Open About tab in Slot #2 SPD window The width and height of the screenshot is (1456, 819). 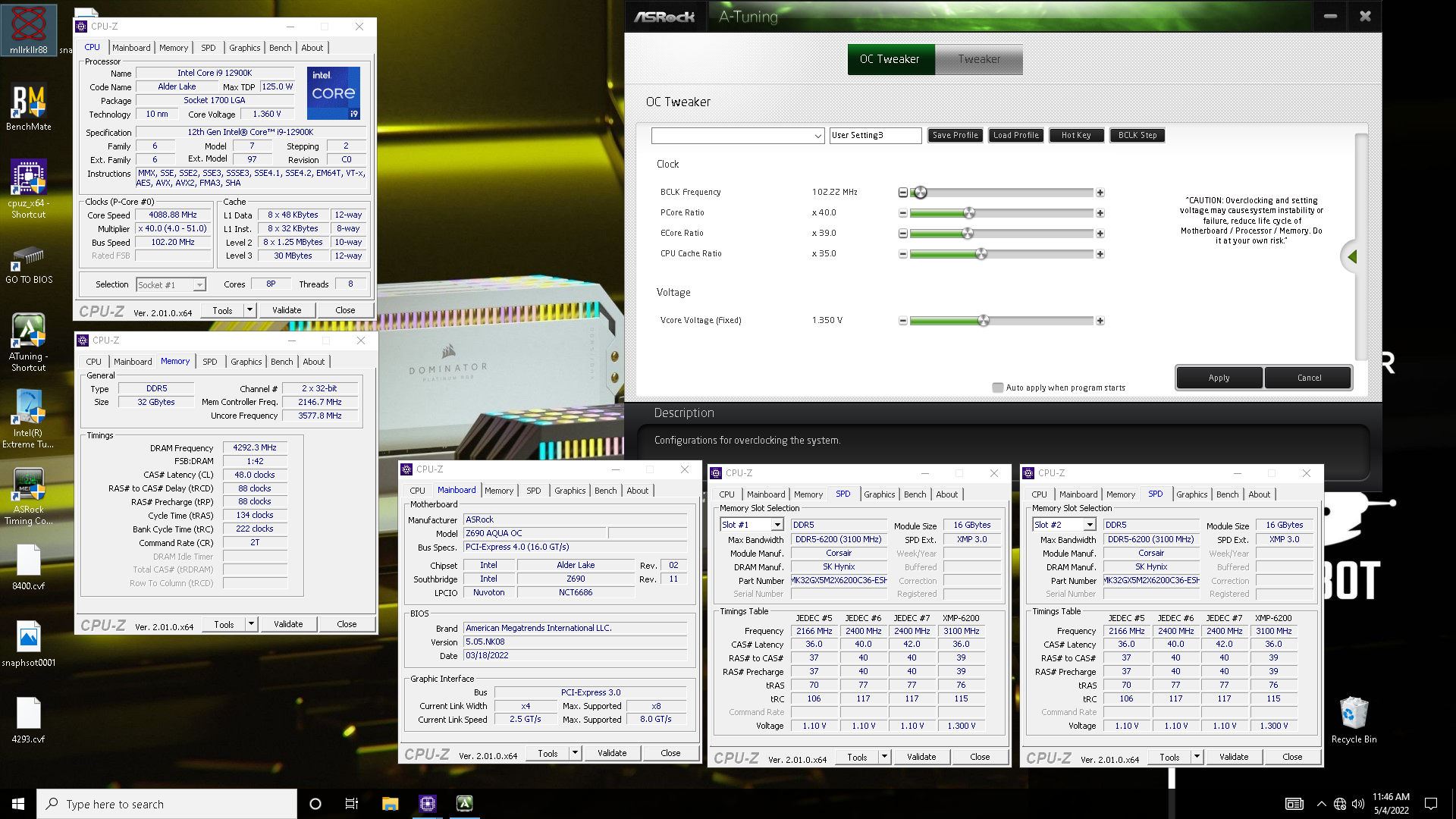pyautogui.click(x=1259, y=494)
